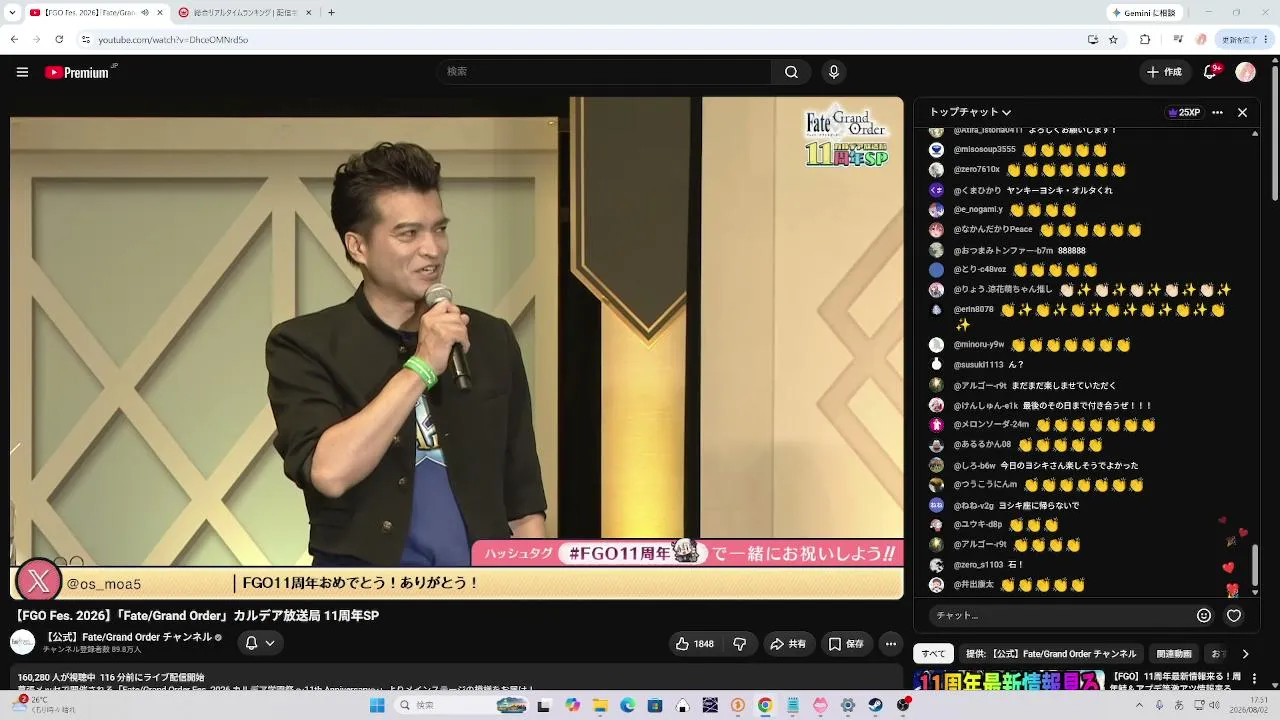Select chat message 今日のヨシキさん楽しそうでよかった
The height and width of the screenshot is (720, 1280).
pos(1069,465)
